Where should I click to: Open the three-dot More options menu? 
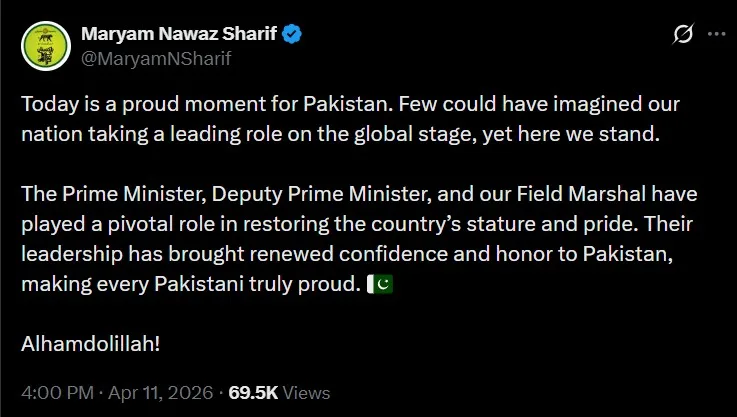715,35
